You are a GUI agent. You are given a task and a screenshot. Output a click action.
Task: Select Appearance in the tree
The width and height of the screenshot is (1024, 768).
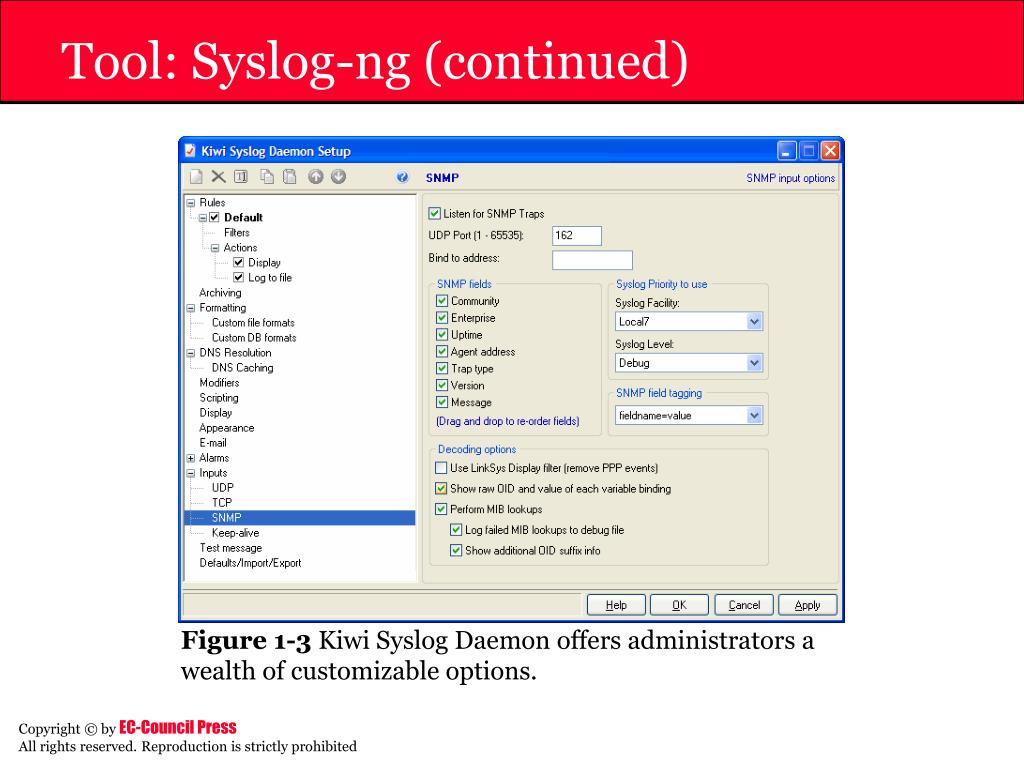227,428
